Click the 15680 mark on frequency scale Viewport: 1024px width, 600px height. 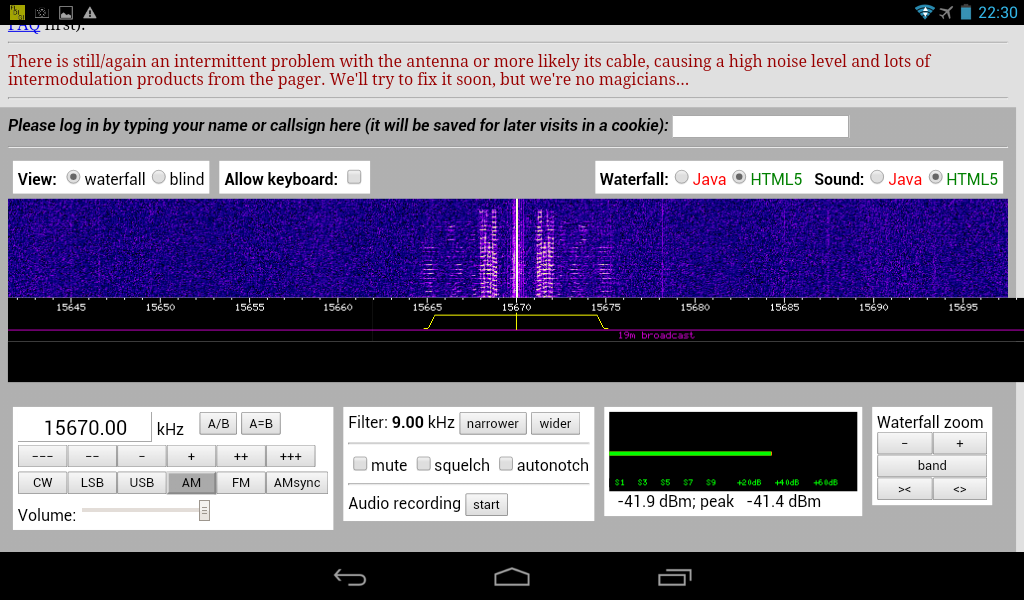pos(695,307)
